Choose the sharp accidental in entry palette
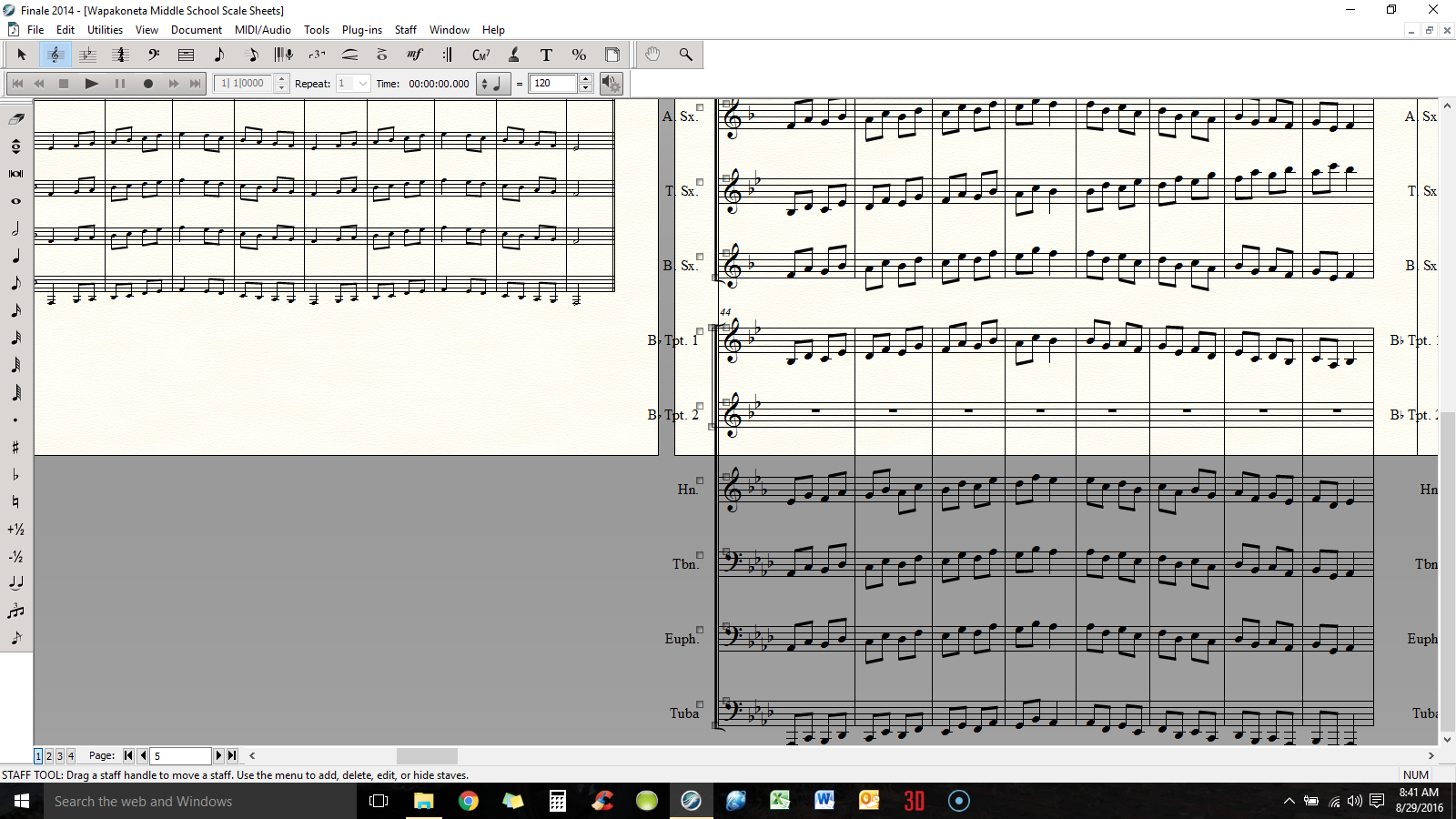The width and height of the screenshot is (1456, 819). 15,447
